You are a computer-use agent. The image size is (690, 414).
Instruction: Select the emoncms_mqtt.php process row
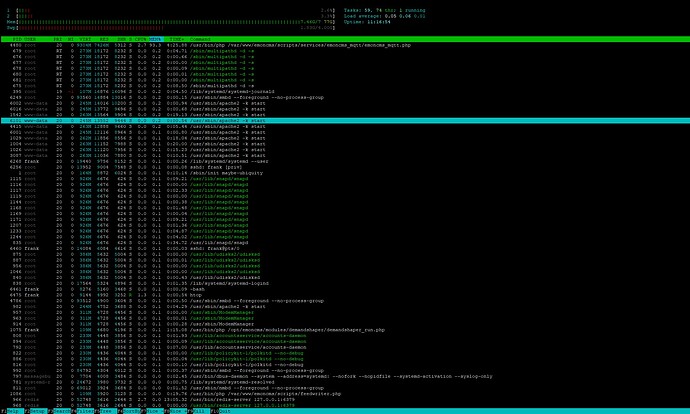pyautogui.click(x=345, y=45)
